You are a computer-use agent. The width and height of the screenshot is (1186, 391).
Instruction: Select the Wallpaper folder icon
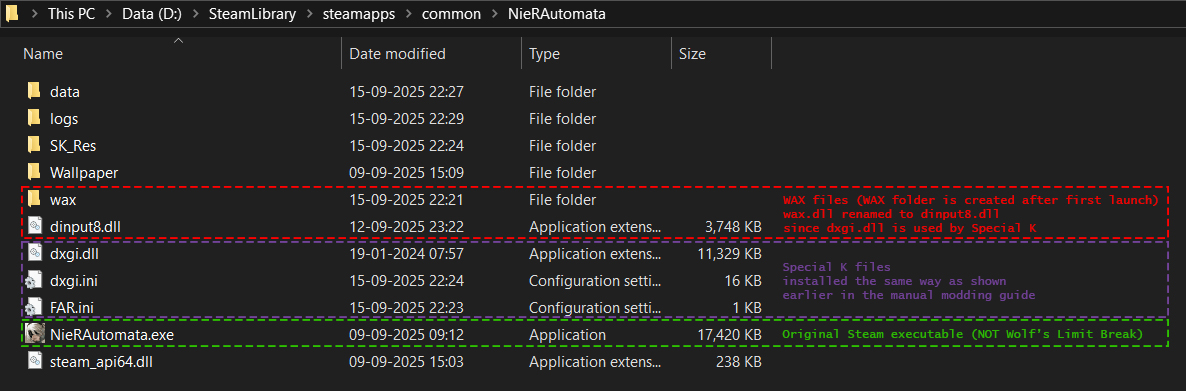(33, 172)
